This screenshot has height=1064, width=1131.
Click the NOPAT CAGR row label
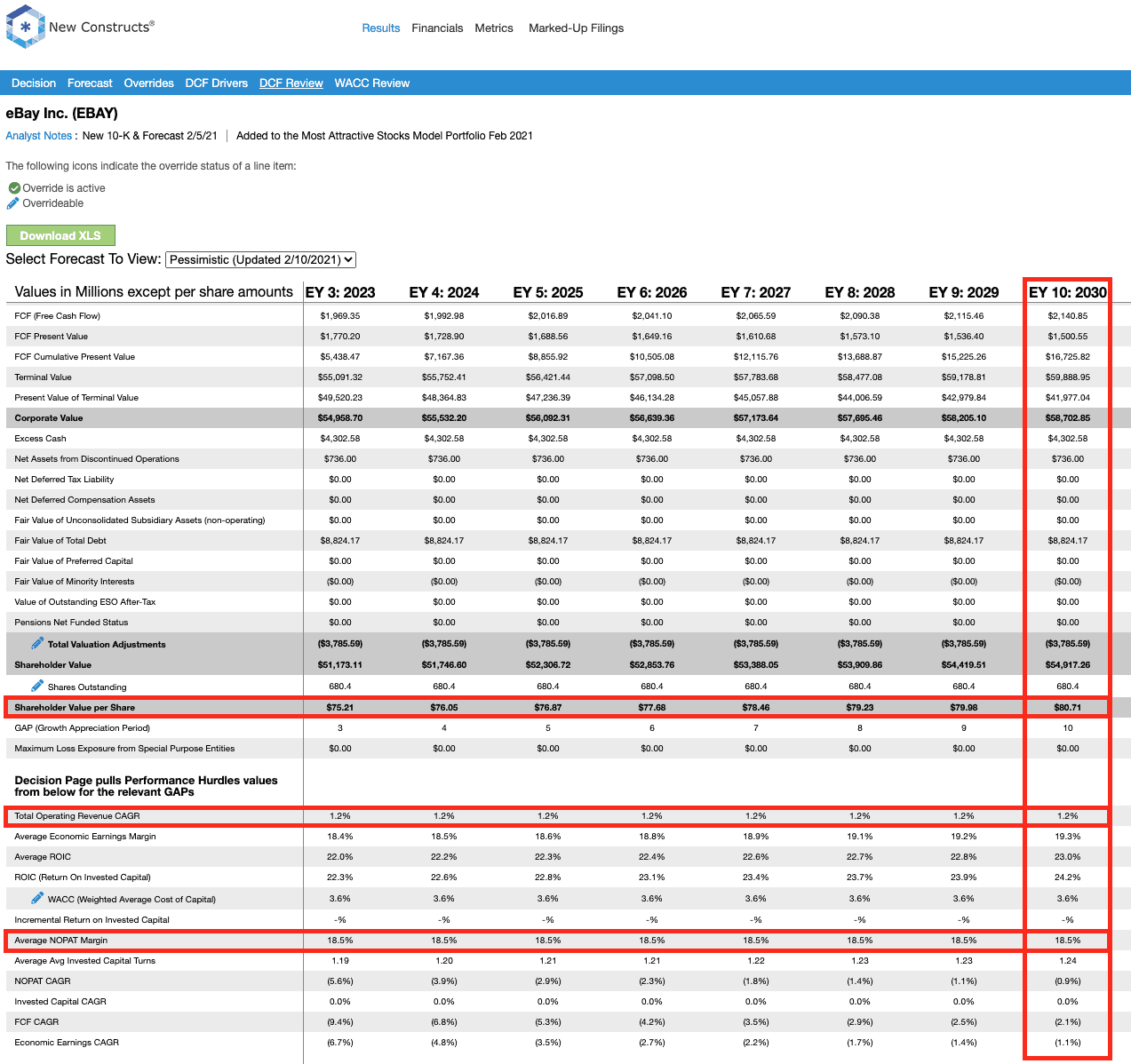[x=43, y=981]
